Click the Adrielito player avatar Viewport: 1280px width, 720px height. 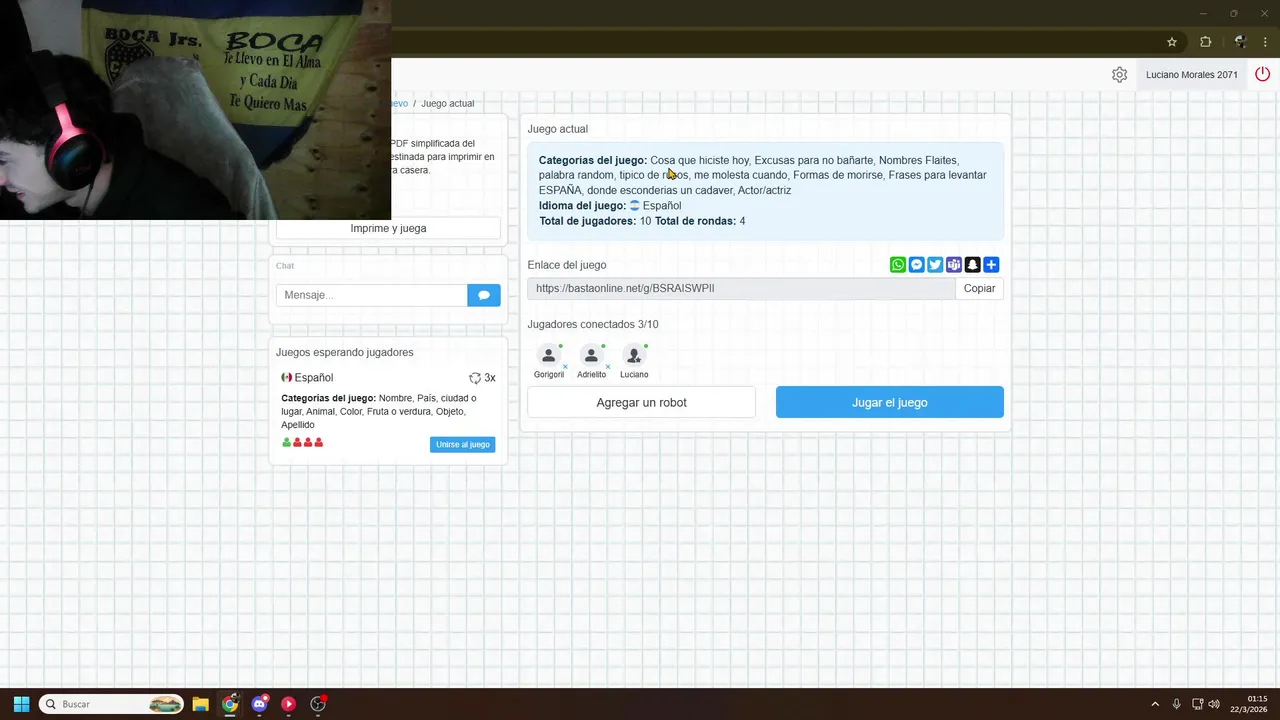tap(591, 355)
